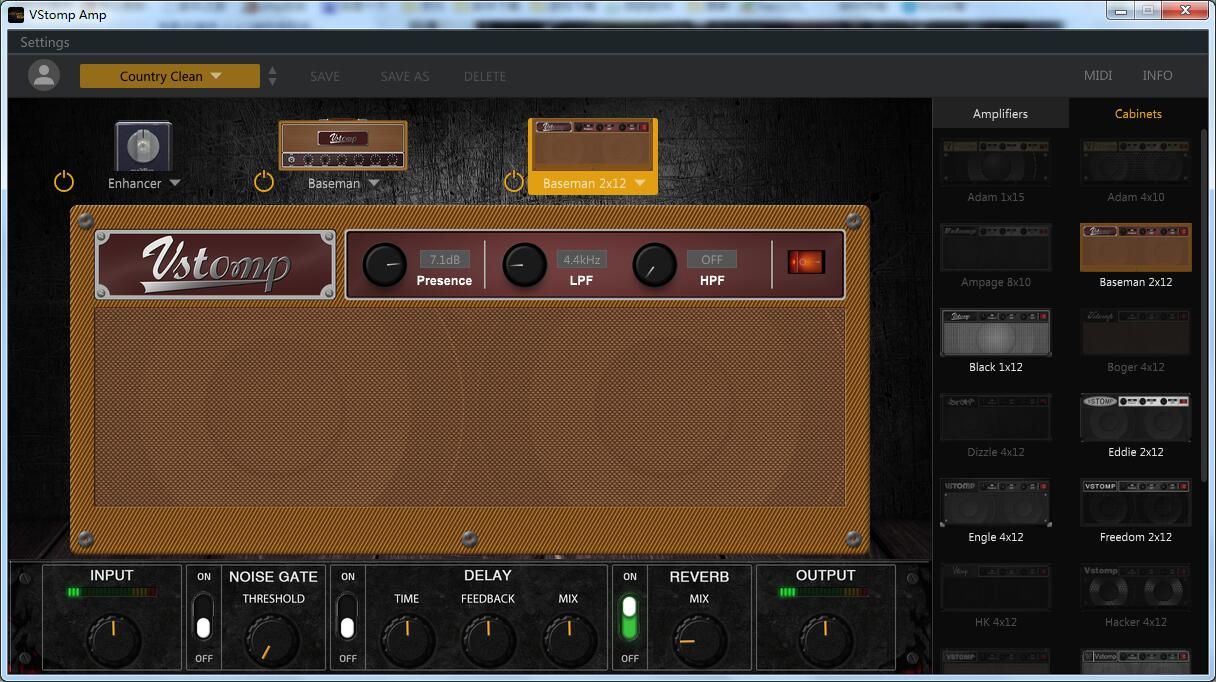The width and height of the screenshot is (1216, 682).
Task: Select the Black 1x12 cabinet
Action: (995, 333)
